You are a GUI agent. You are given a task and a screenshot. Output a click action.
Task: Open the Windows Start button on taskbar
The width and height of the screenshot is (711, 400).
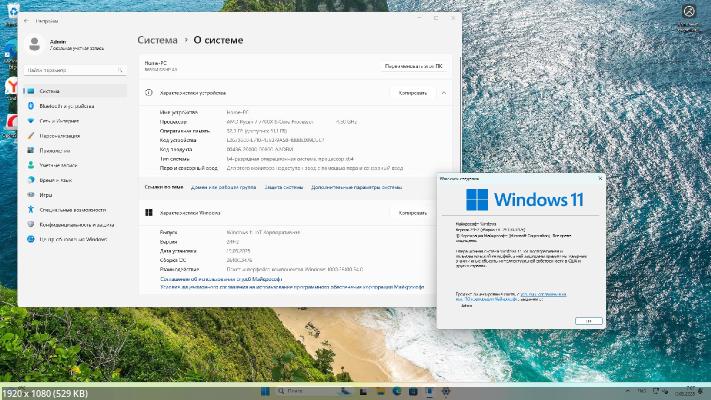tap(265, 391)
